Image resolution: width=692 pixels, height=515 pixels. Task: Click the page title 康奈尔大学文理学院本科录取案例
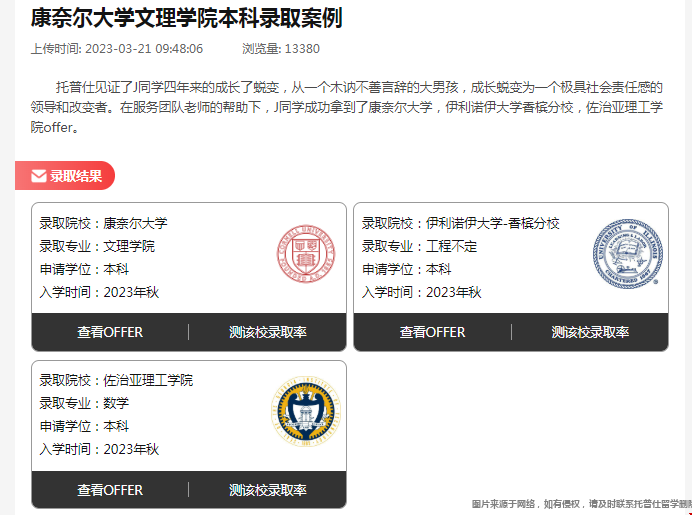186,18
